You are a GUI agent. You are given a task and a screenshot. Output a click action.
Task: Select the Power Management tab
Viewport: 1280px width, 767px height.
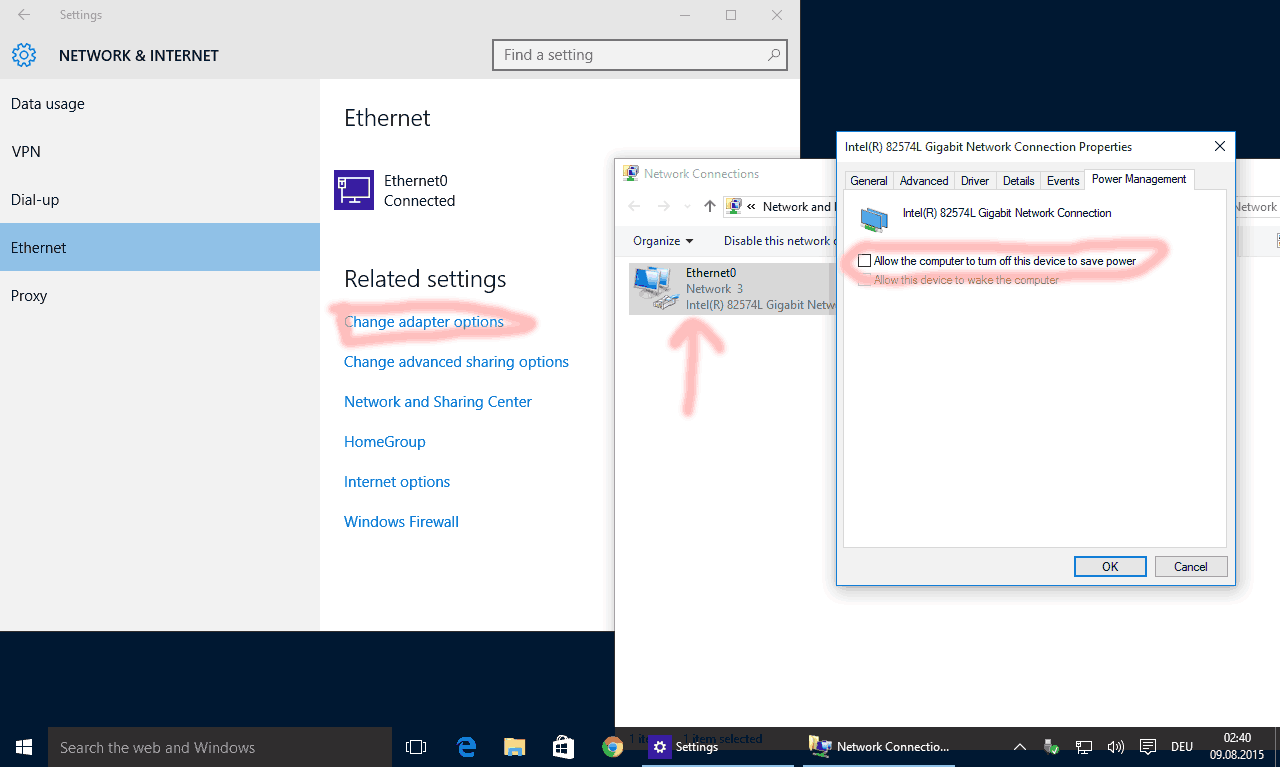click(x=1139, y=179)
